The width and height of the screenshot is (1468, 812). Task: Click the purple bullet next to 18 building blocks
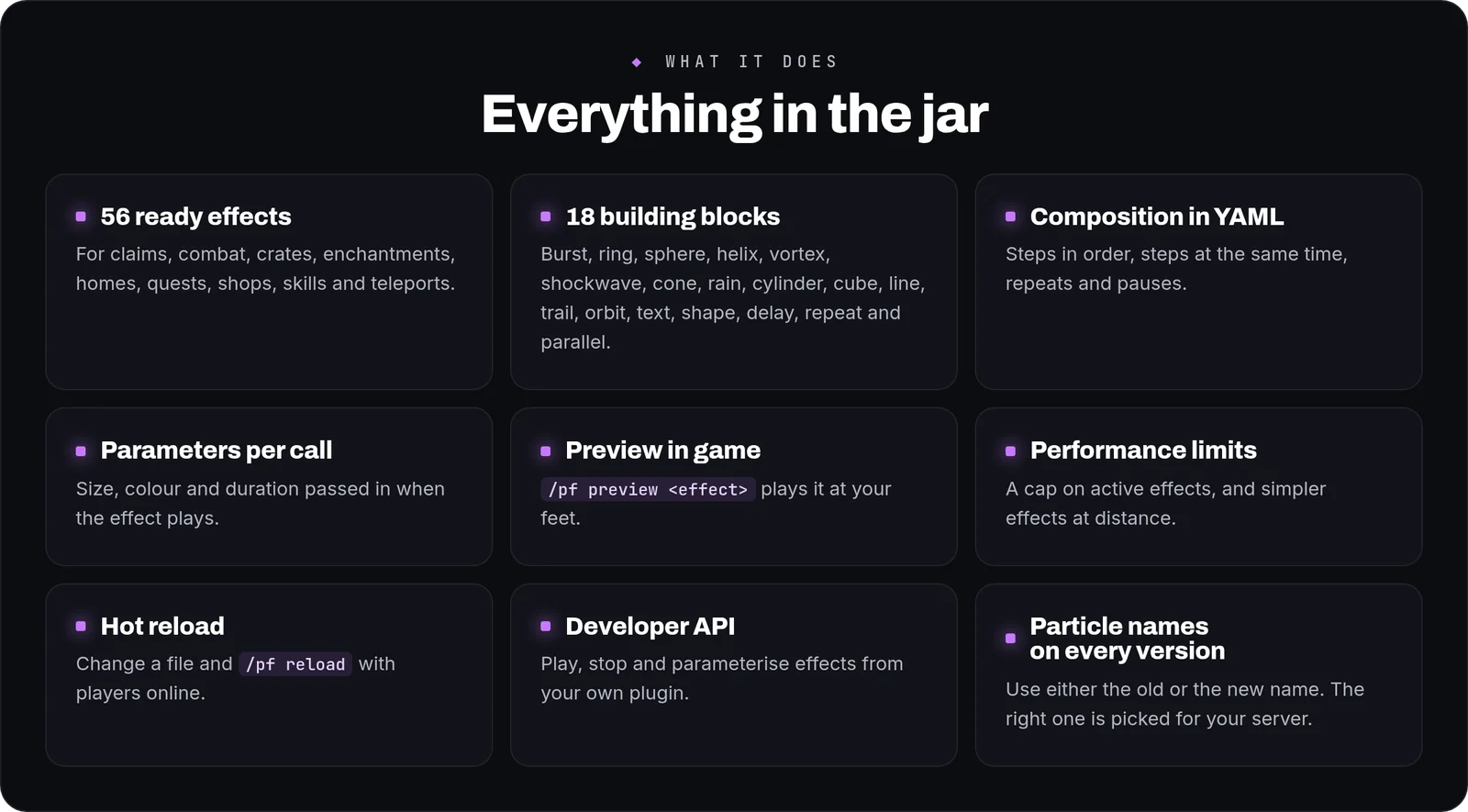click(x=546, y=217)
